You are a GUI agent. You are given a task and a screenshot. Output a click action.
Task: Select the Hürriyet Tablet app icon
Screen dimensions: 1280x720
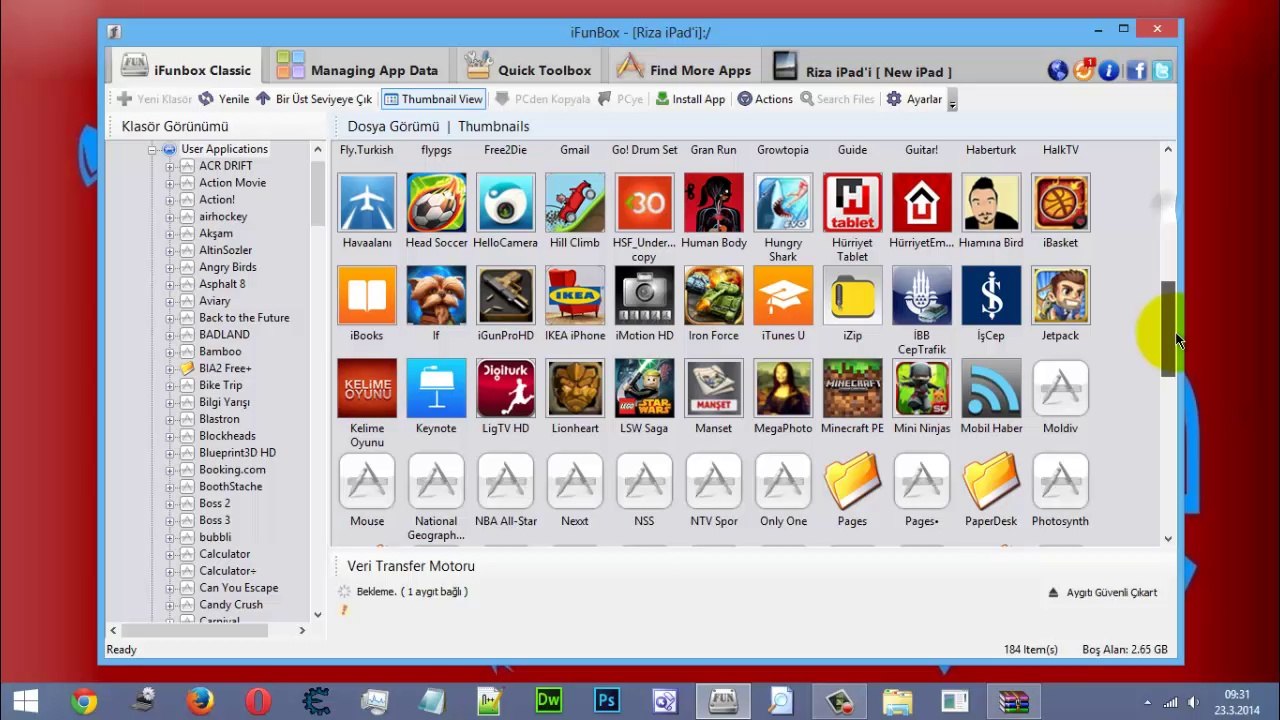(852, 203)
